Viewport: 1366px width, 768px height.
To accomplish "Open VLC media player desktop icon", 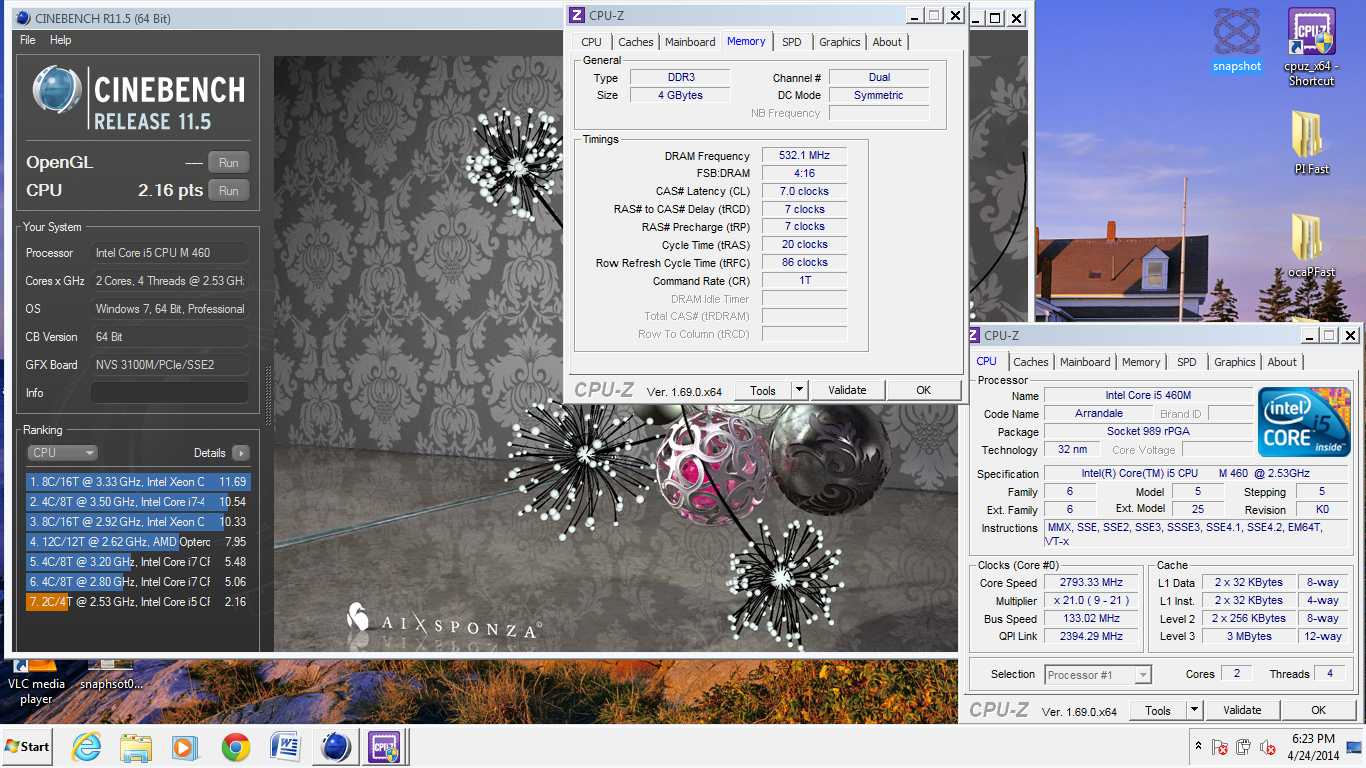I will [36, 682].
